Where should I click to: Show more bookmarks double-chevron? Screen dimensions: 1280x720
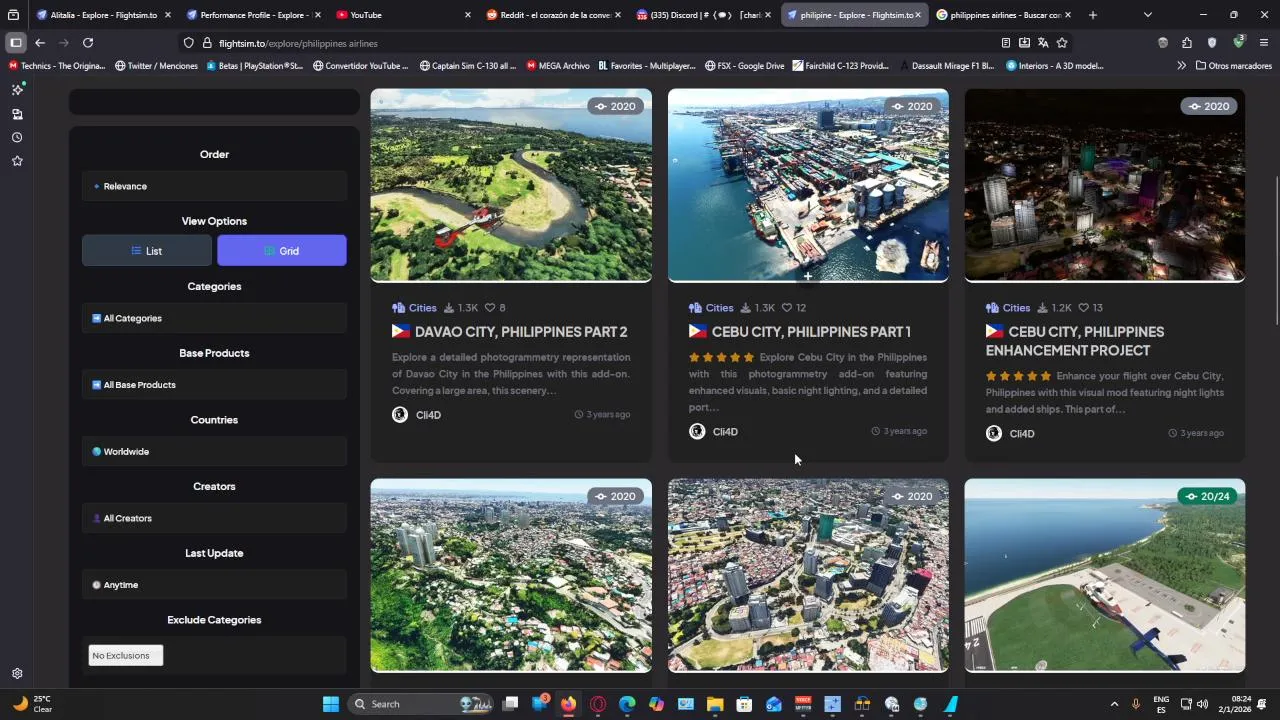(x=1181, y=66)
